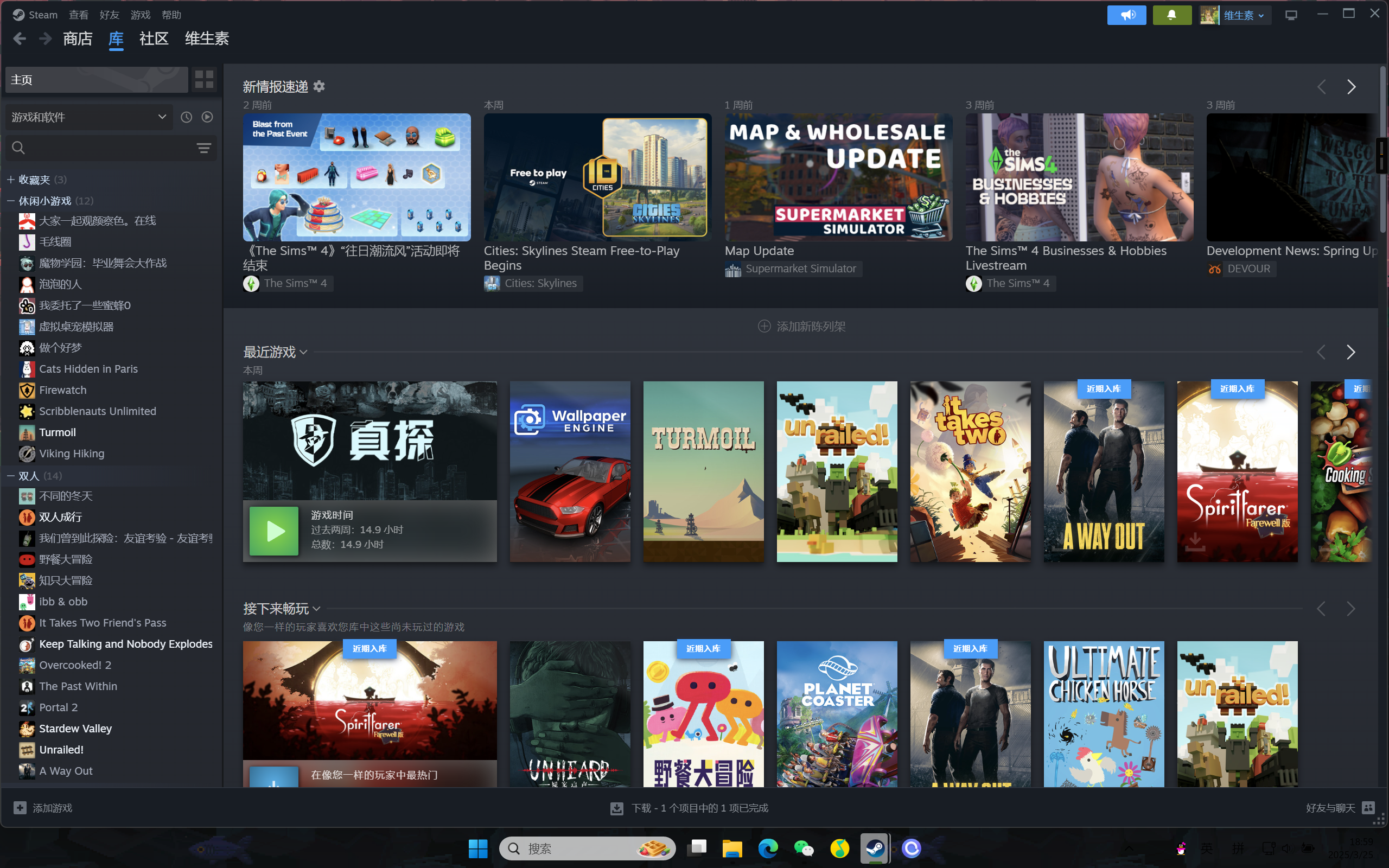Screen dimensions: 1389x868
Task: Open friends and chat icon
Action: tap(1368, 808)
